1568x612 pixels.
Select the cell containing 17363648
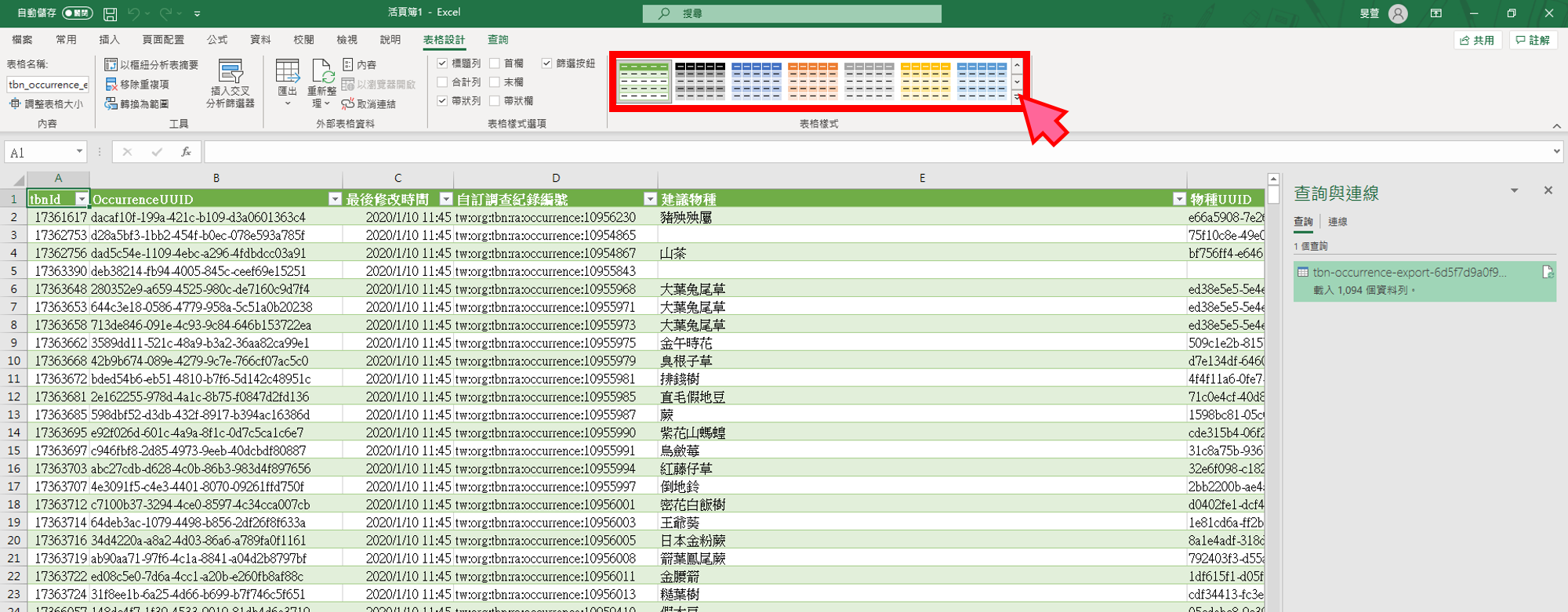click(x=58, y=289)
